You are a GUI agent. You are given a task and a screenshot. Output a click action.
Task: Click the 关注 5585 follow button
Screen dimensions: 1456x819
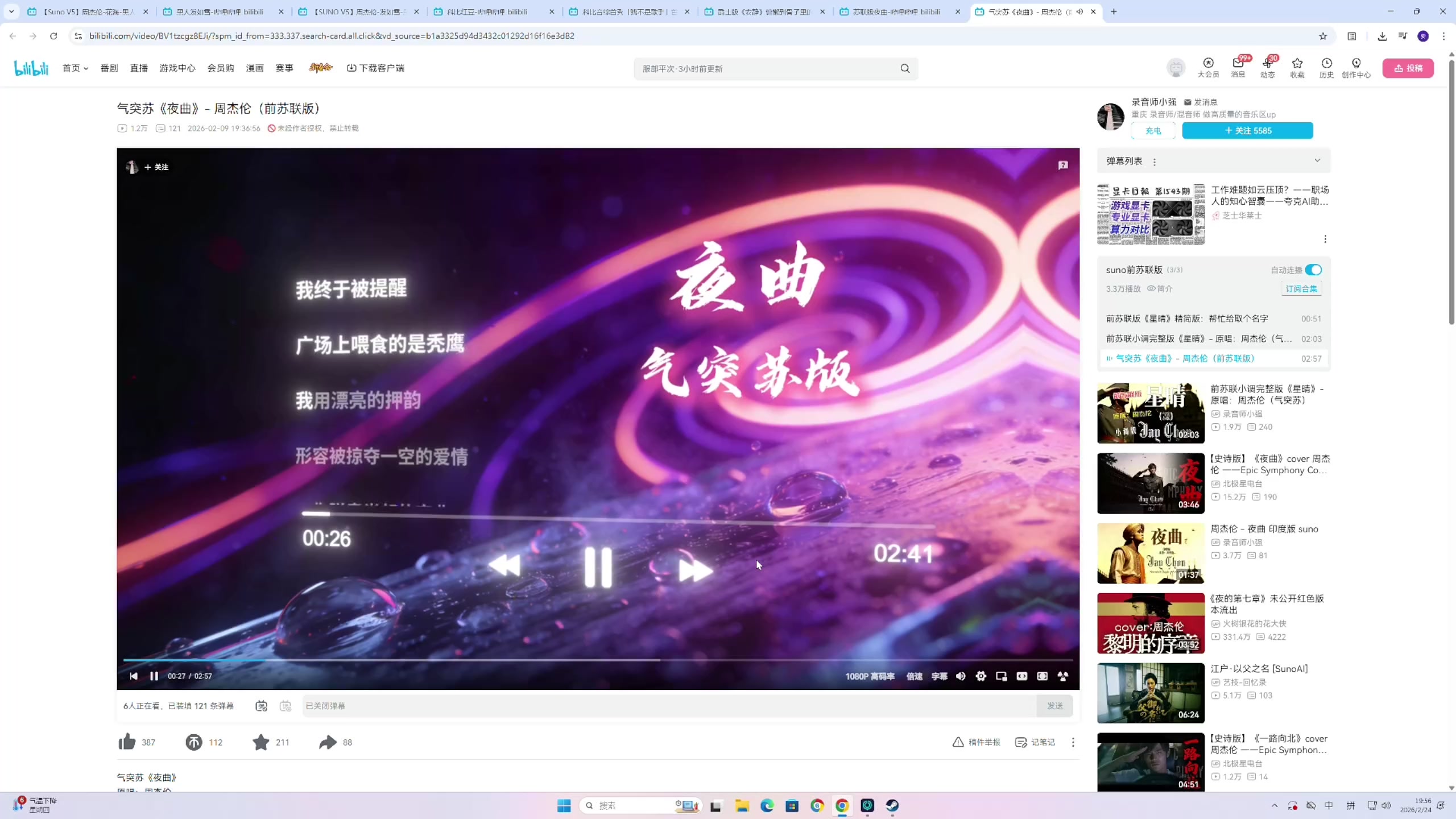[x=1247, y=131]
